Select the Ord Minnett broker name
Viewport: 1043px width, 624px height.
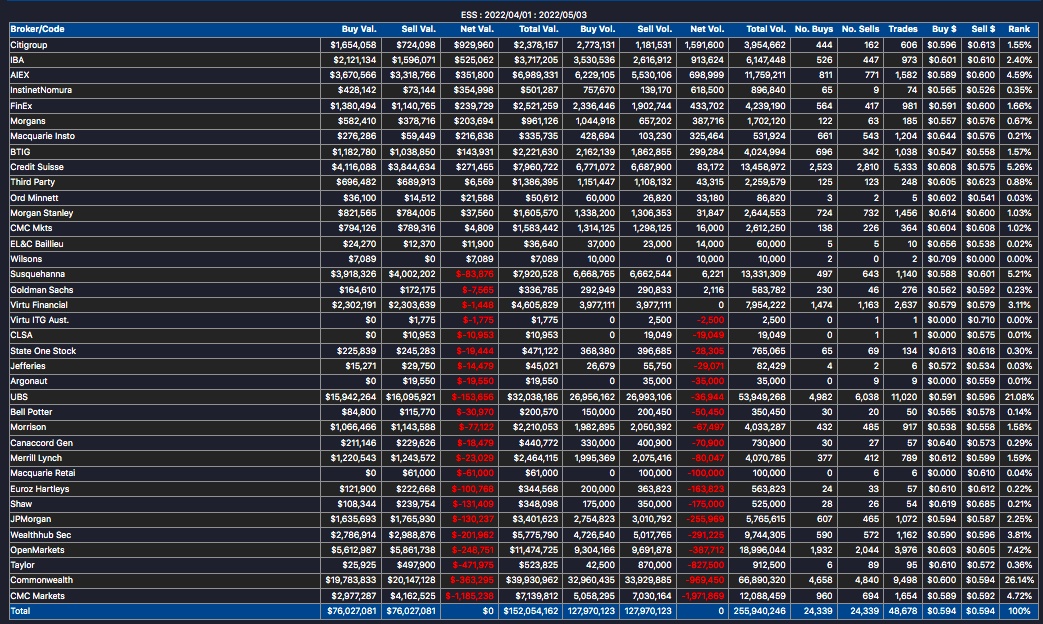click(x=34, y=198)
